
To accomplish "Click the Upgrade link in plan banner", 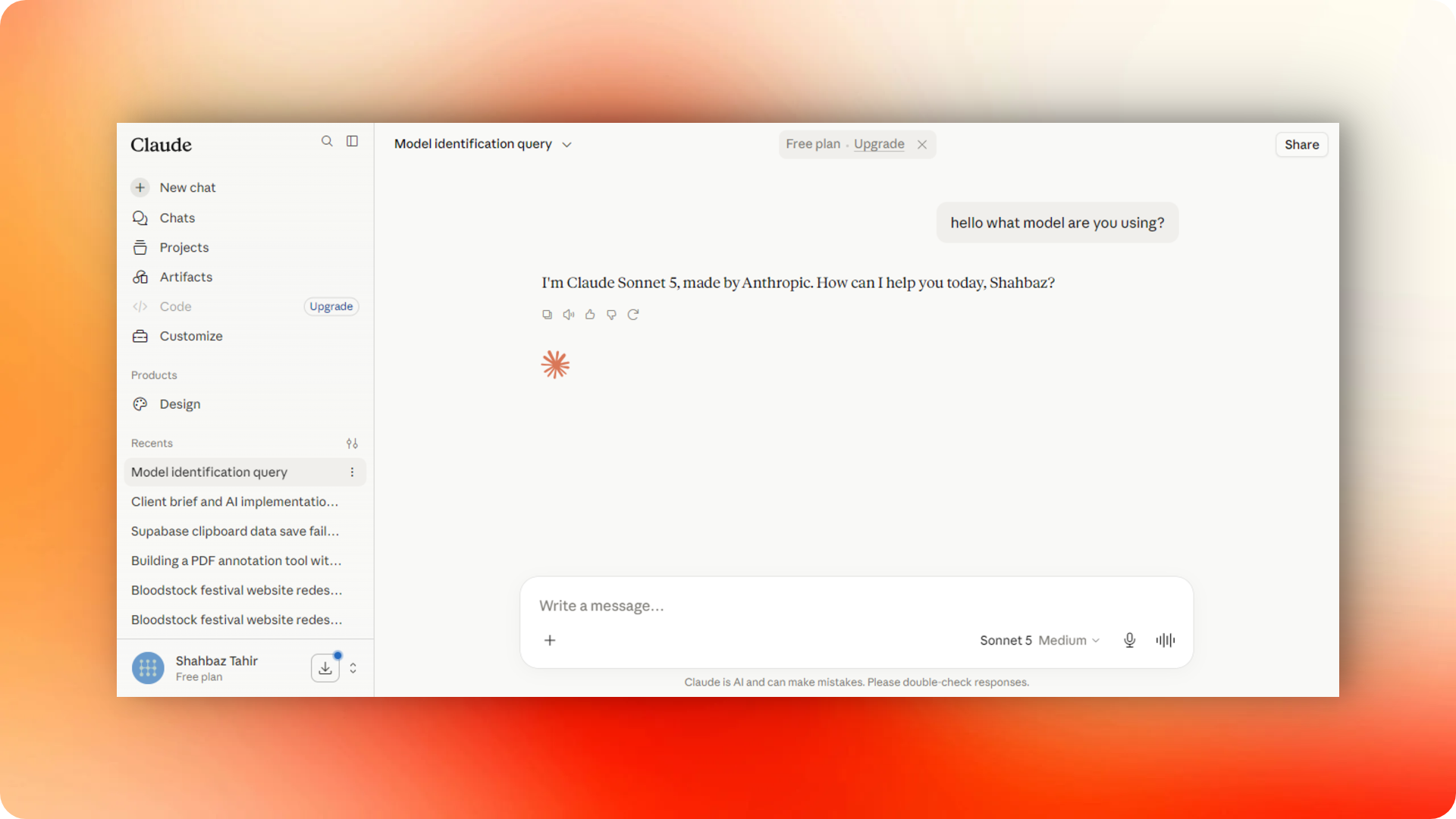I will point(879,144).
